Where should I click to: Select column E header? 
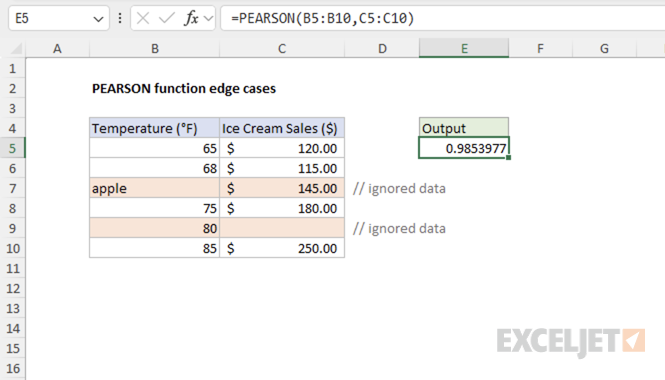coord(464,48)
